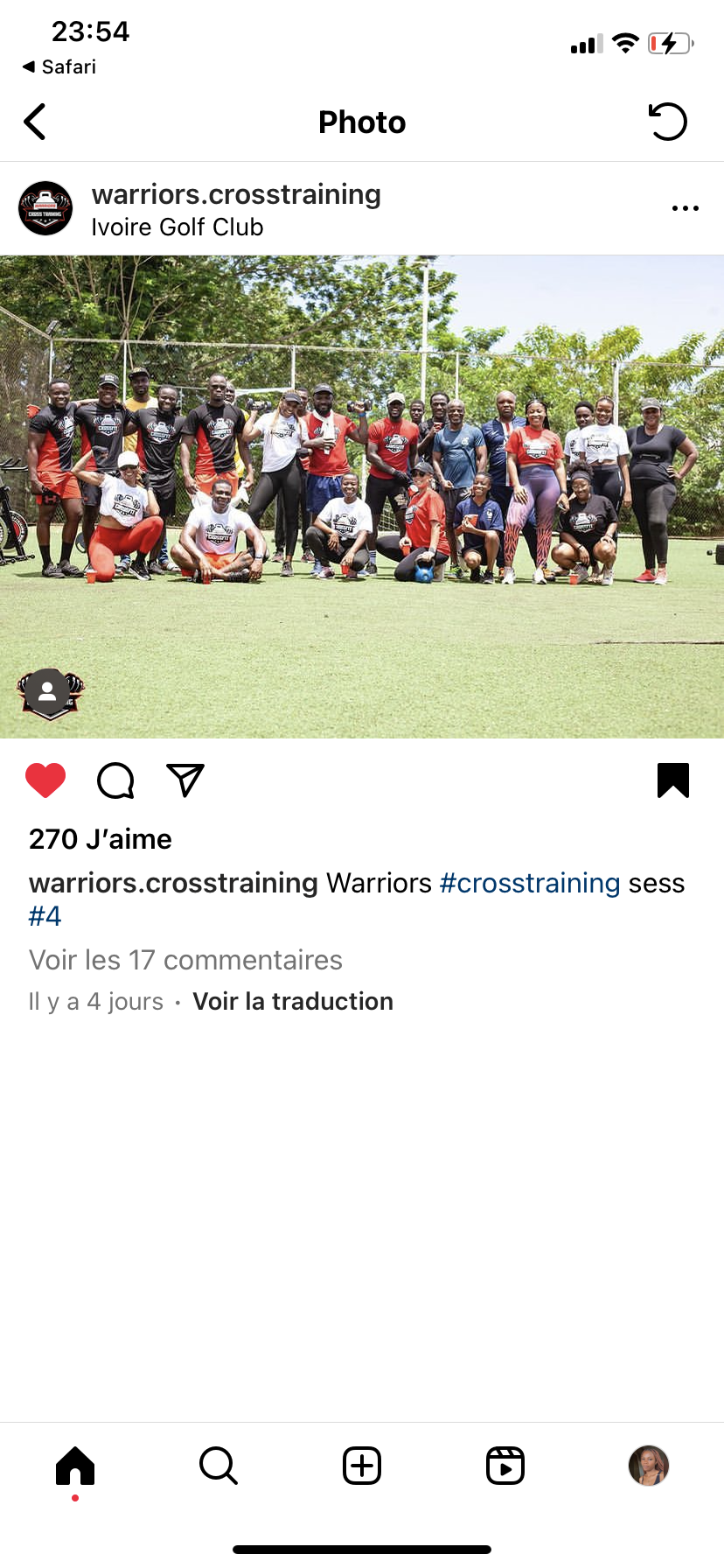Open warriors.crosstraining username in header
Image resolution: width=724 pixels, height=1568 pixels.
point(236,194)
